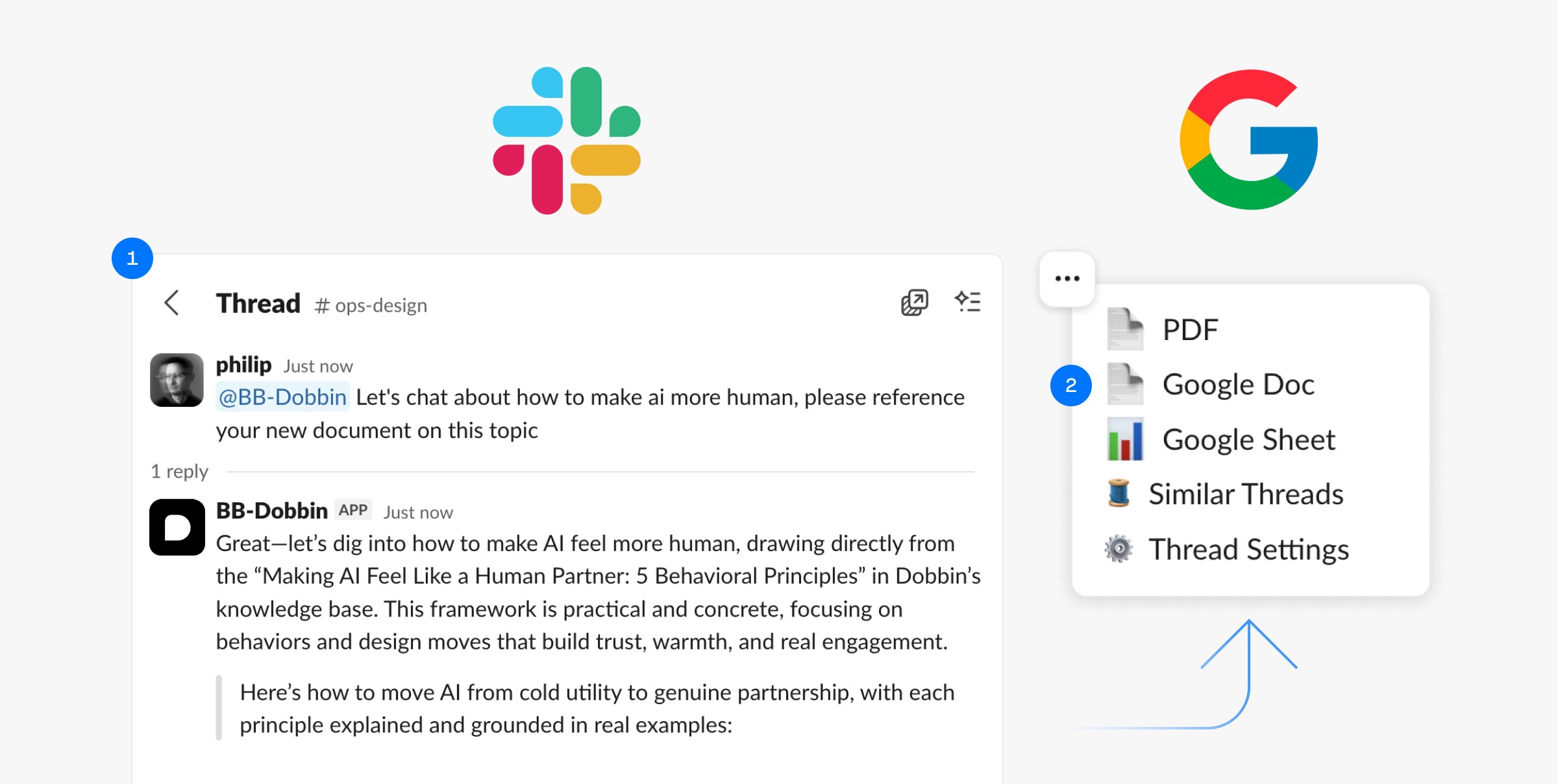Open the three-dots more options menu
The width and height of the screenshot is (1558, 784).
pyautogui.click(x=1067, y=279)
